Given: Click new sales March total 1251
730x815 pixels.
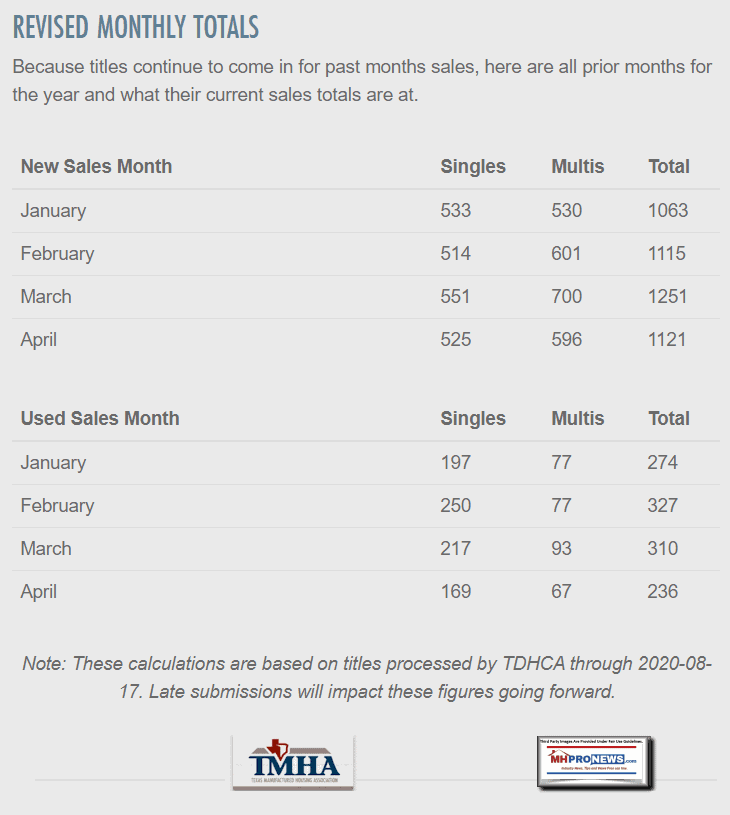Looking at the screenshot, I should pos(667,297).
